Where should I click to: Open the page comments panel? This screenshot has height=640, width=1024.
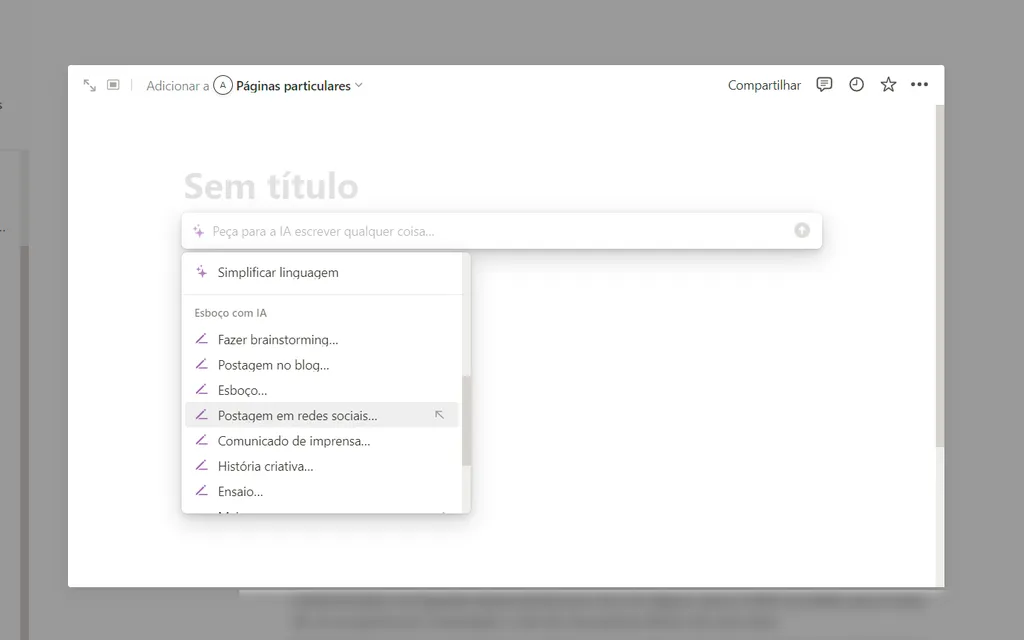point(823,85)
